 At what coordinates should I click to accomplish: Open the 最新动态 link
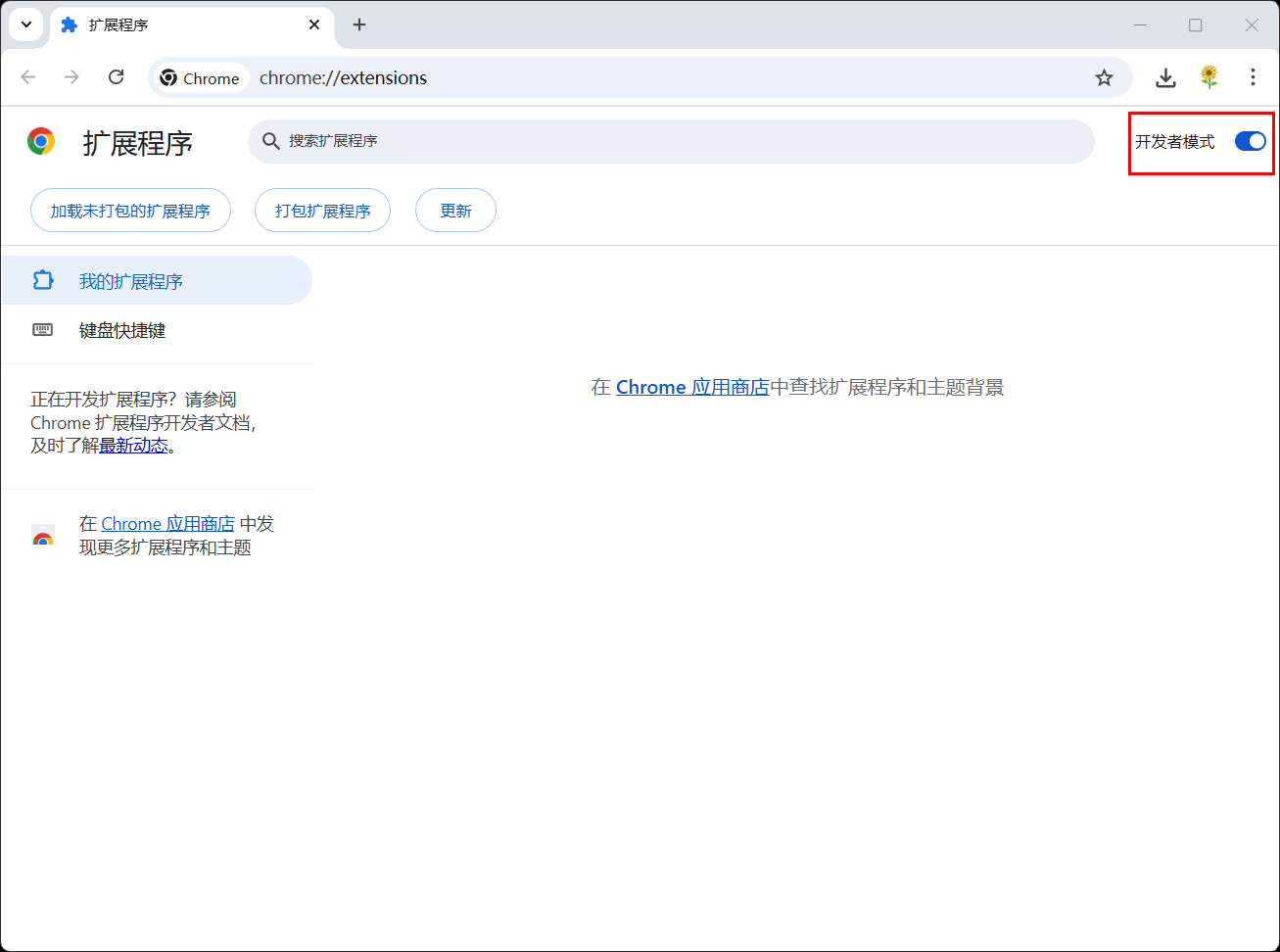(x=133, y=446)
